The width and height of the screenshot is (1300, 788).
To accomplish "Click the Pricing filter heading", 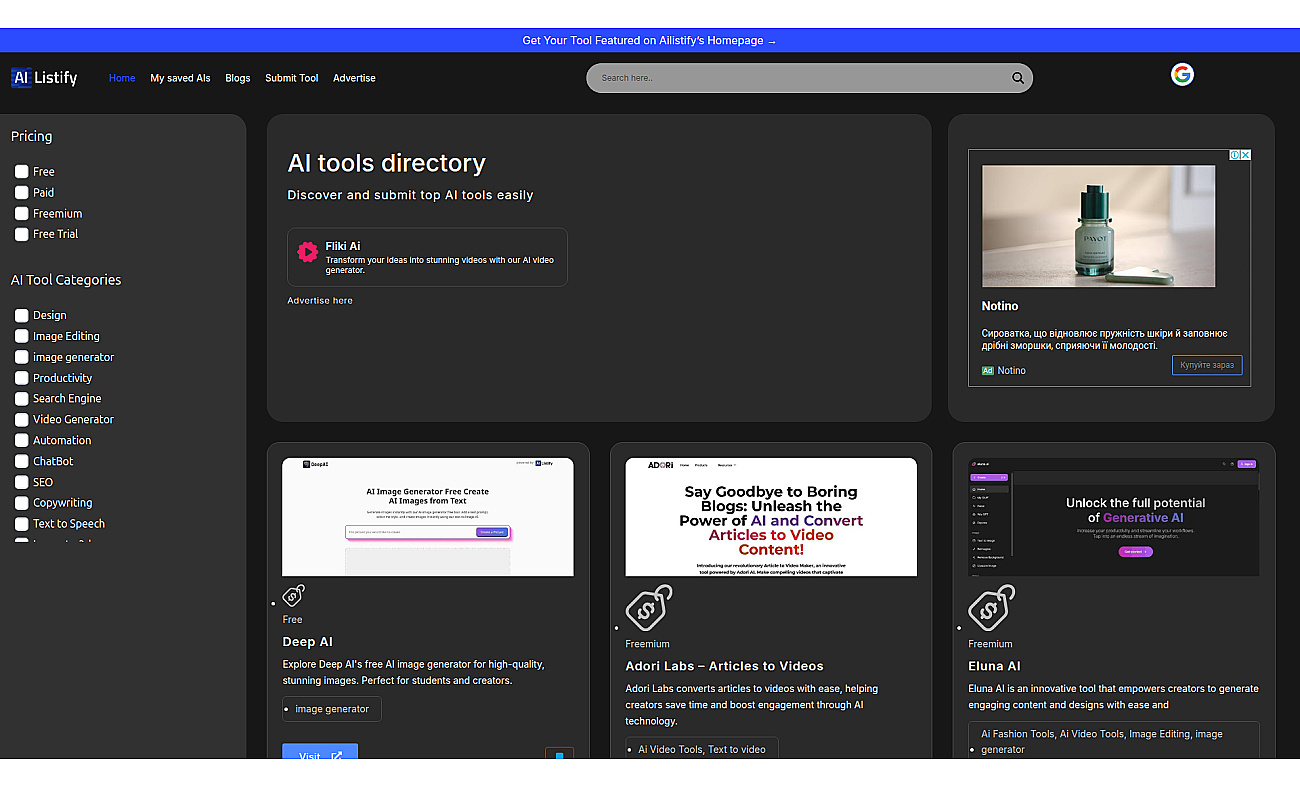I will click(31, 136).
